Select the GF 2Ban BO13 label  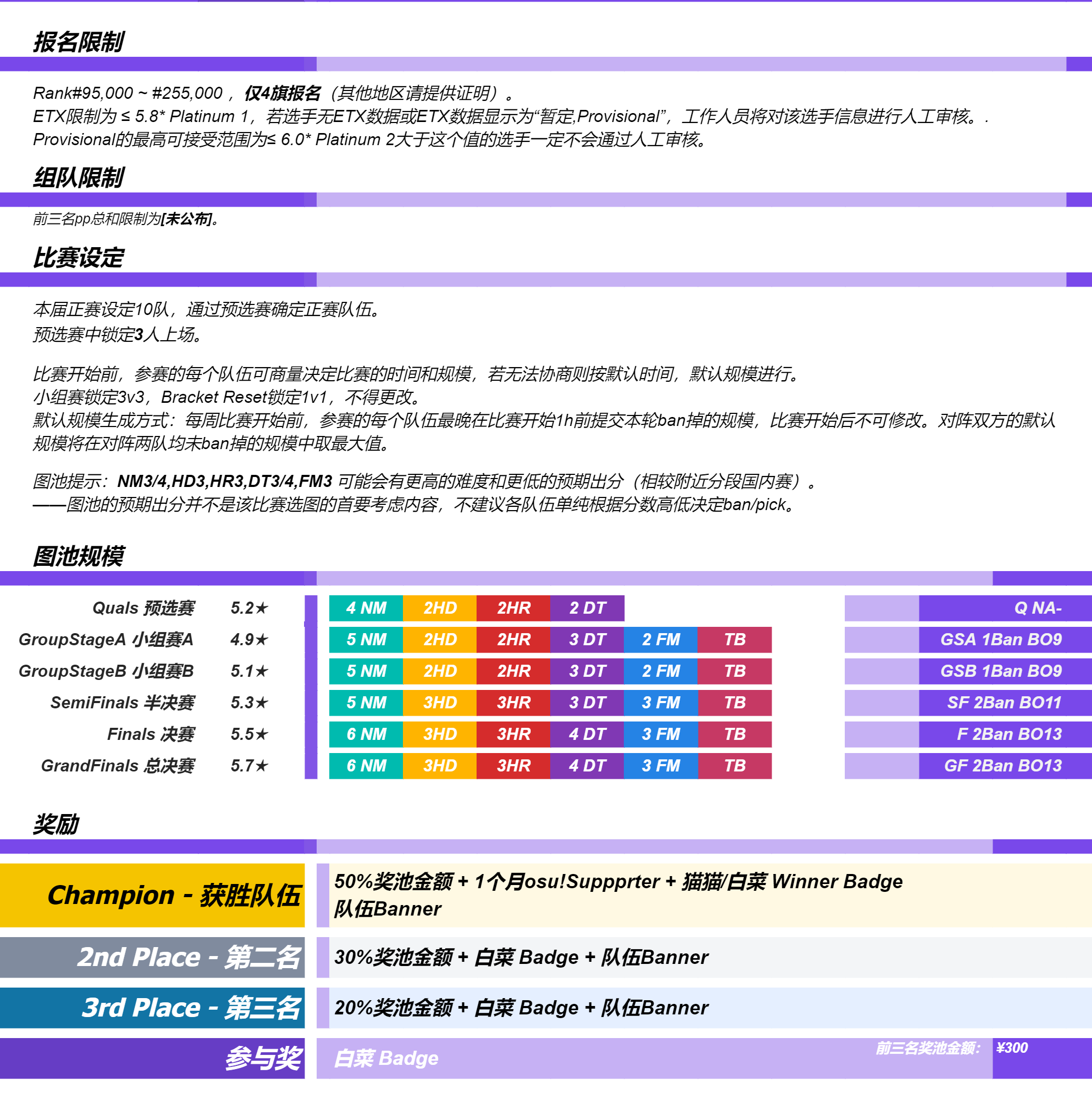click(x=1003, y=765)
